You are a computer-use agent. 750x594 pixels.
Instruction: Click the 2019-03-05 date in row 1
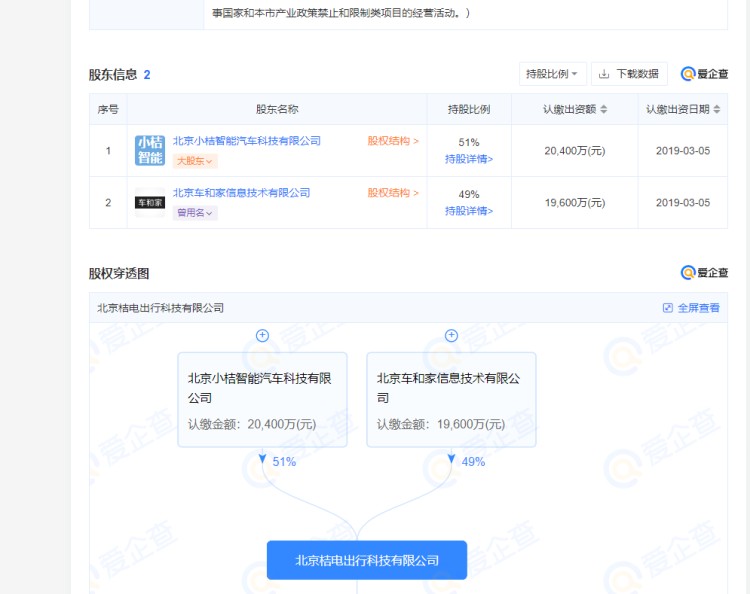(x=683, y=151)
